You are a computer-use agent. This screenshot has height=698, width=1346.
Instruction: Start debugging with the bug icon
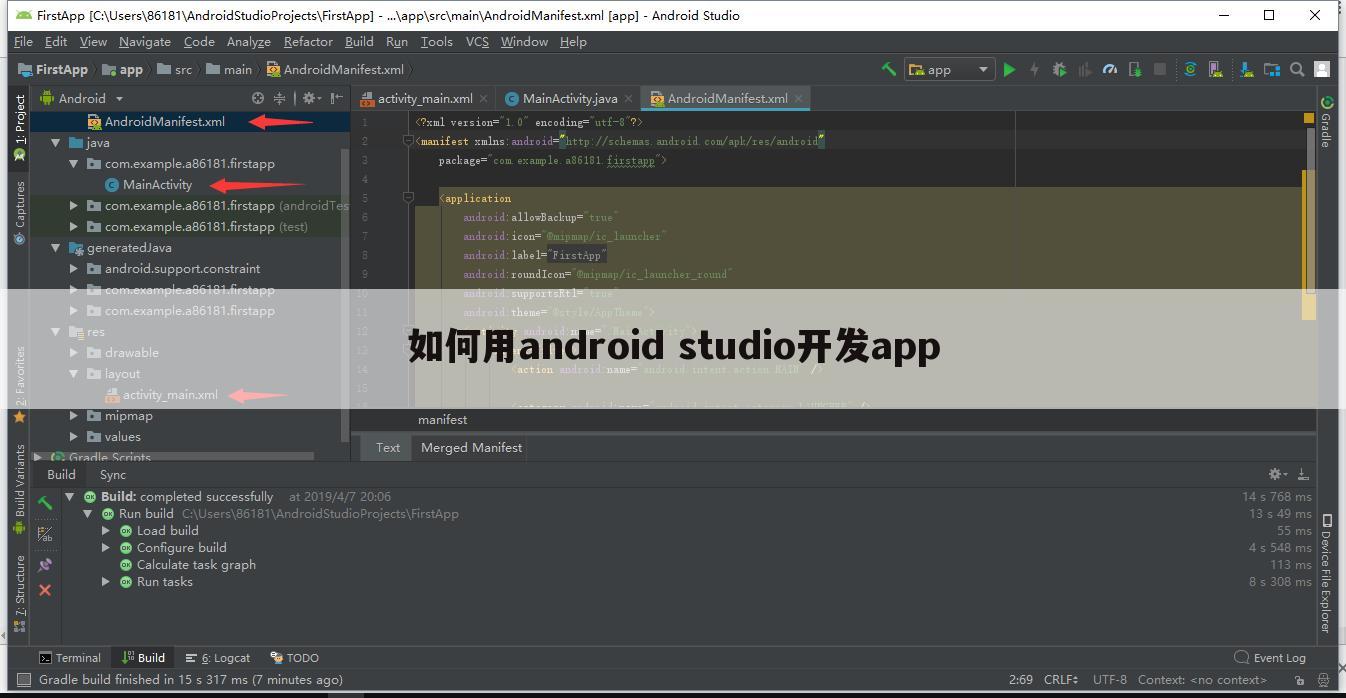1059,69
